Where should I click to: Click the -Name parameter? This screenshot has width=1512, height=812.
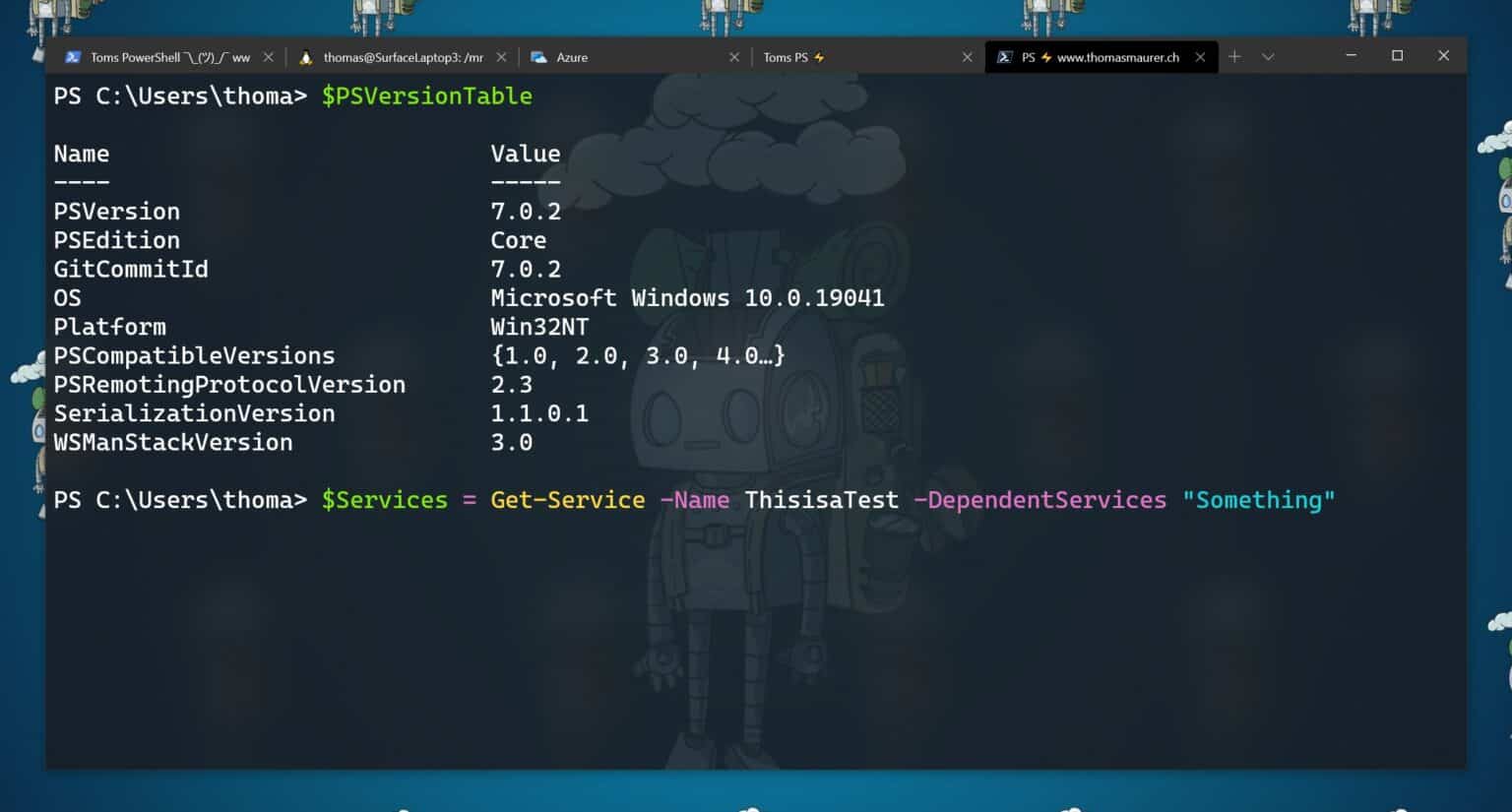coord(695,500)
